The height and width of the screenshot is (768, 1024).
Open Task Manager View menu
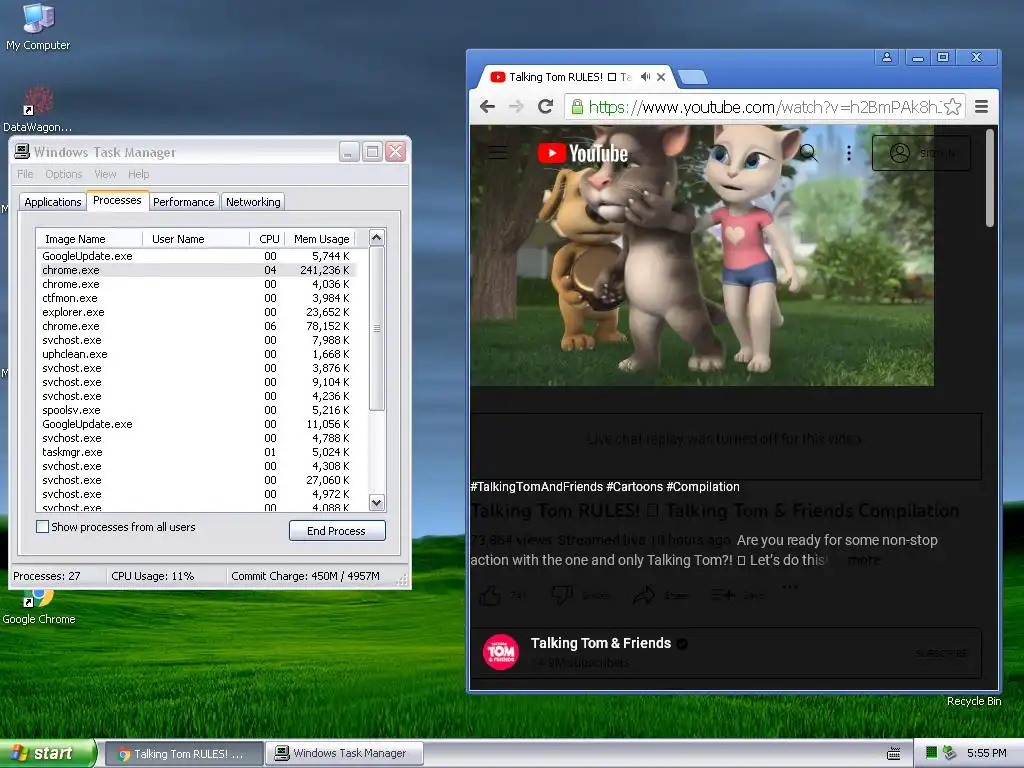[x=105, y=174]
